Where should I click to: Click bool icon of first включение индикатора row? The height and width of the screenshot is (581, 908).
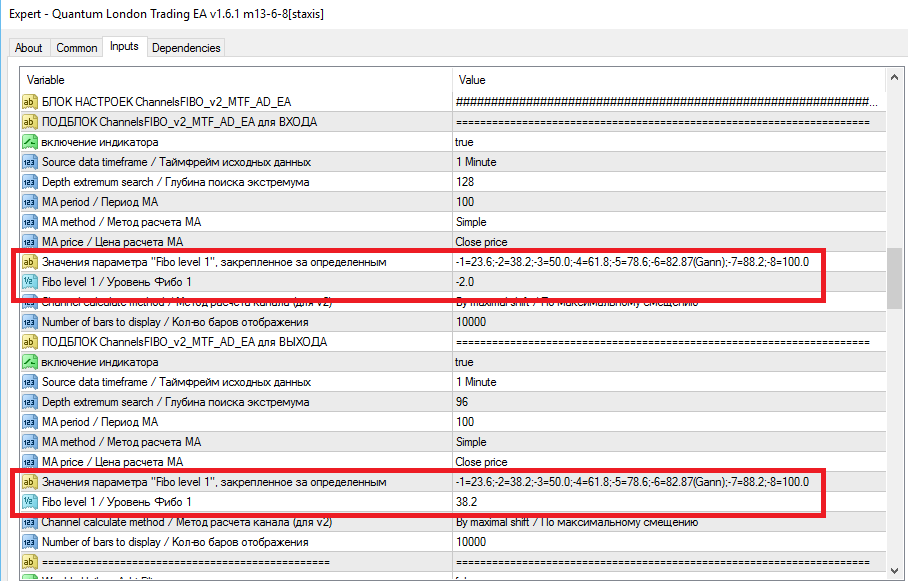click(x=30, y=142)
